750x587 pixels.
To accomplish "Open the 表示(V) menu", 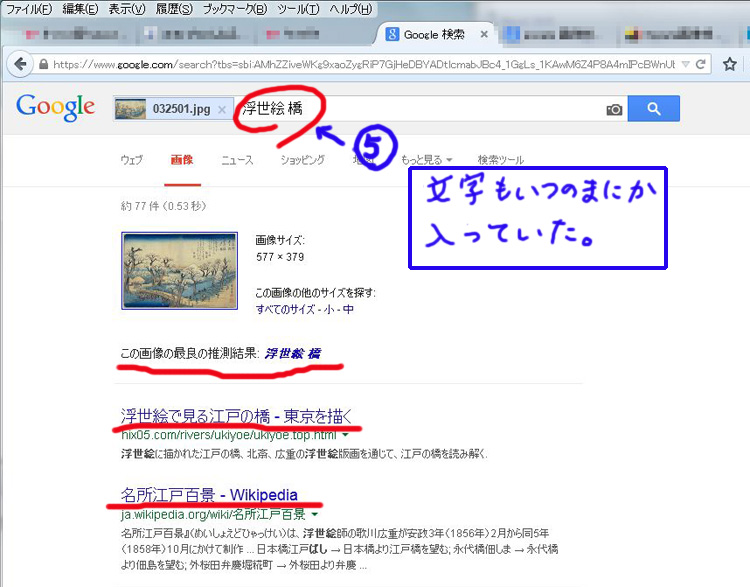I will (127, 9).
